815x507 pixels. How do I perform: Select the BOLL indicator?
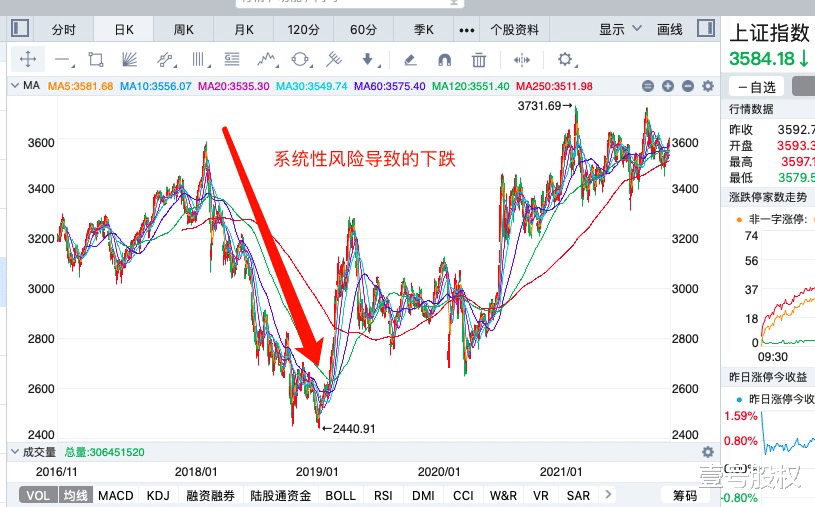[340, 496]
